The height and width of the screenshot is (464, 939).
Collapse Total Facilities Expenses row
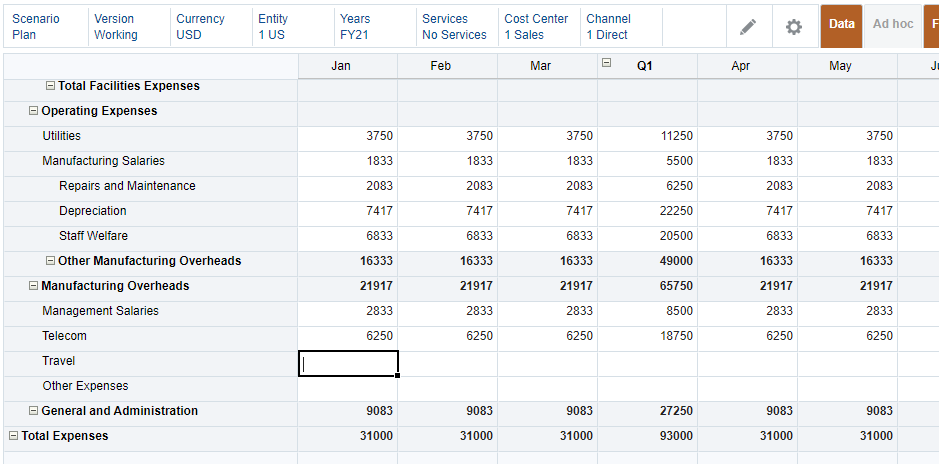[51, 86]
